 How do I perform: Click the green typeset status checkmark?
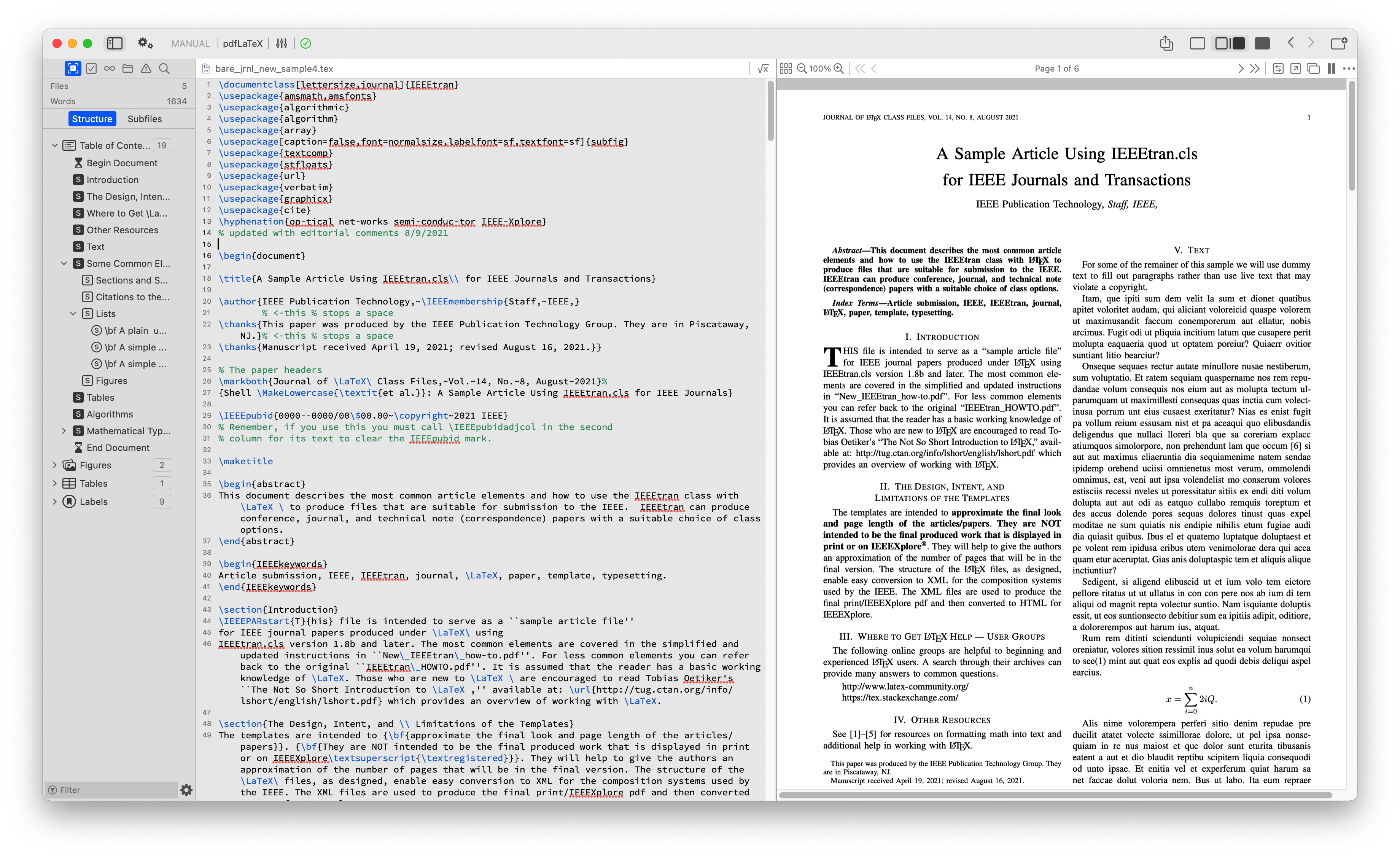click(306, 43)
